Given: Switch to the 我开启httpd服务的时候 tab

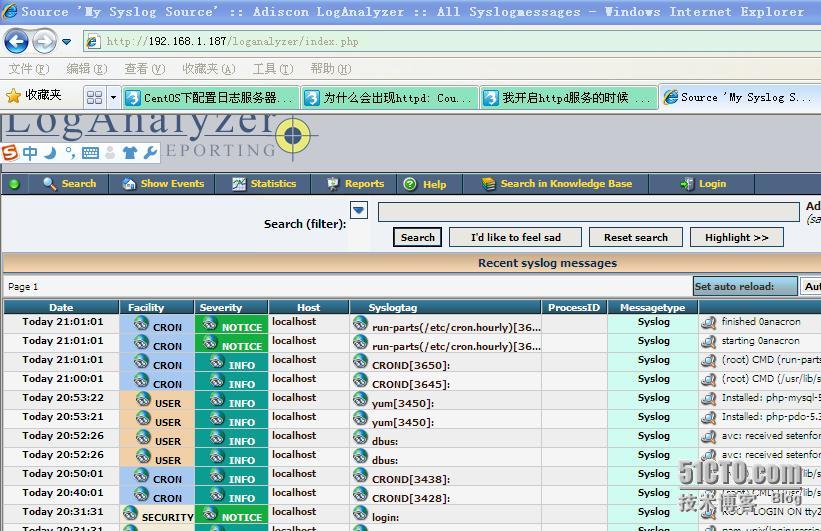Looking at the screenshot, I should pos(569,98).
